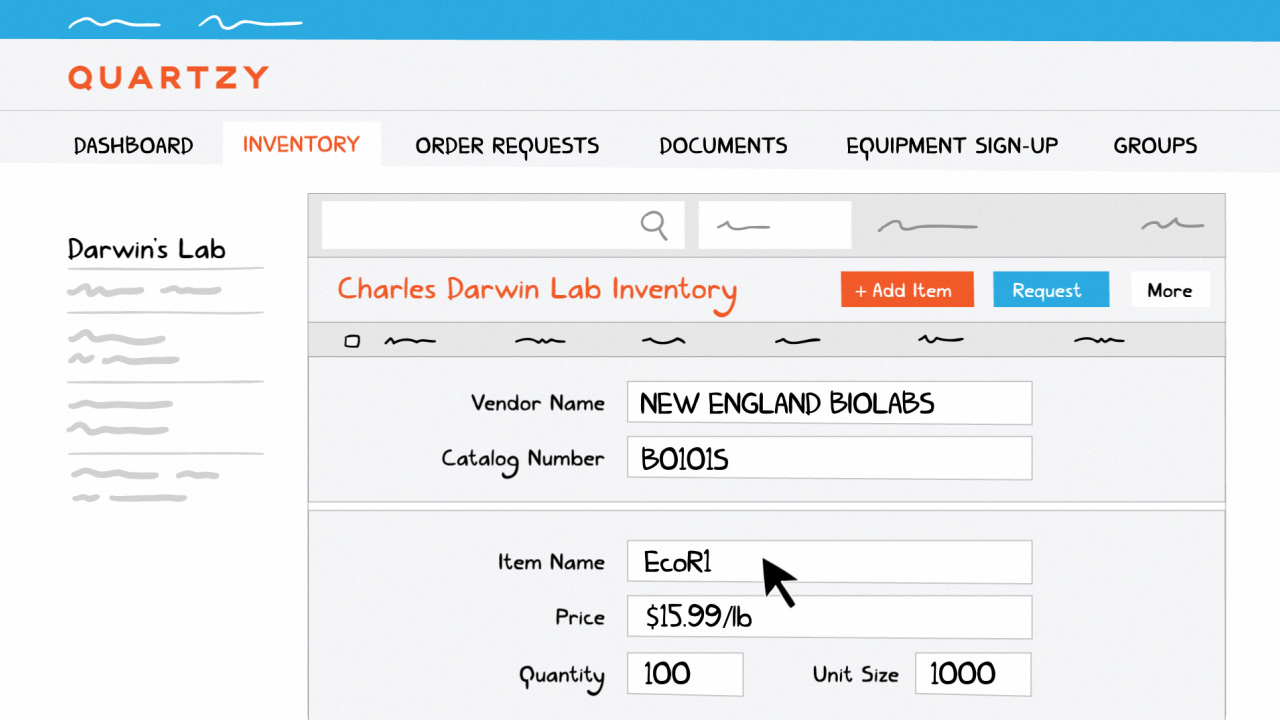1280x720 pixels.
Task: Click the Quartzy logo
Action: tap(169, 77)
